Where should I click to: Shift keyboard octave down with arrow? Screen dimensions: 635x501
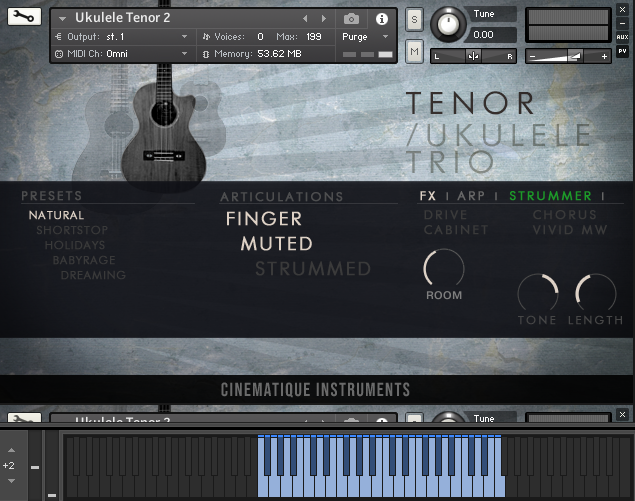click(x=11, y=481)
